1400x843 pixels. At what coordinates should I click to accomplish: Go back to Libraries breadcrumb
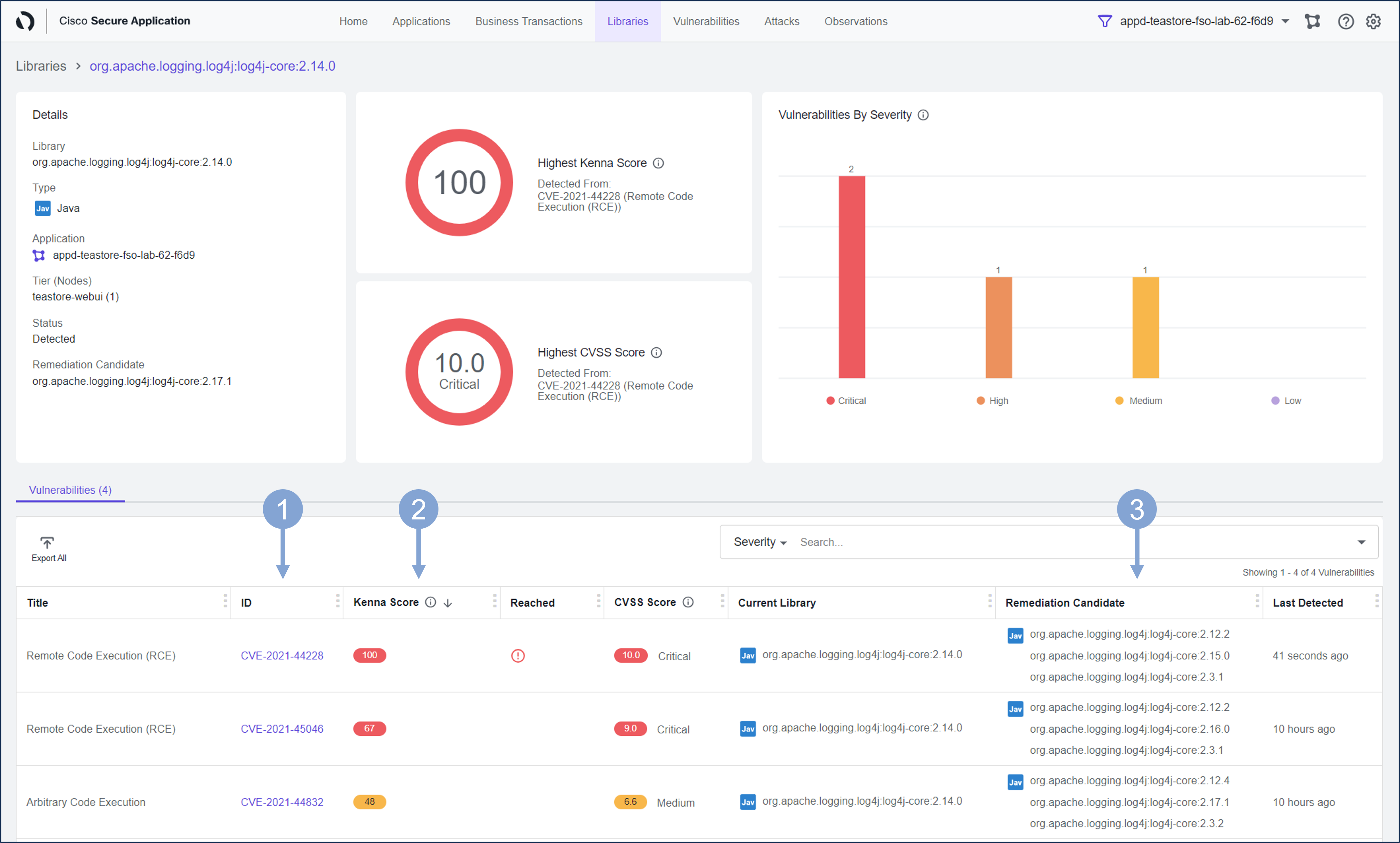coord(41,66)
